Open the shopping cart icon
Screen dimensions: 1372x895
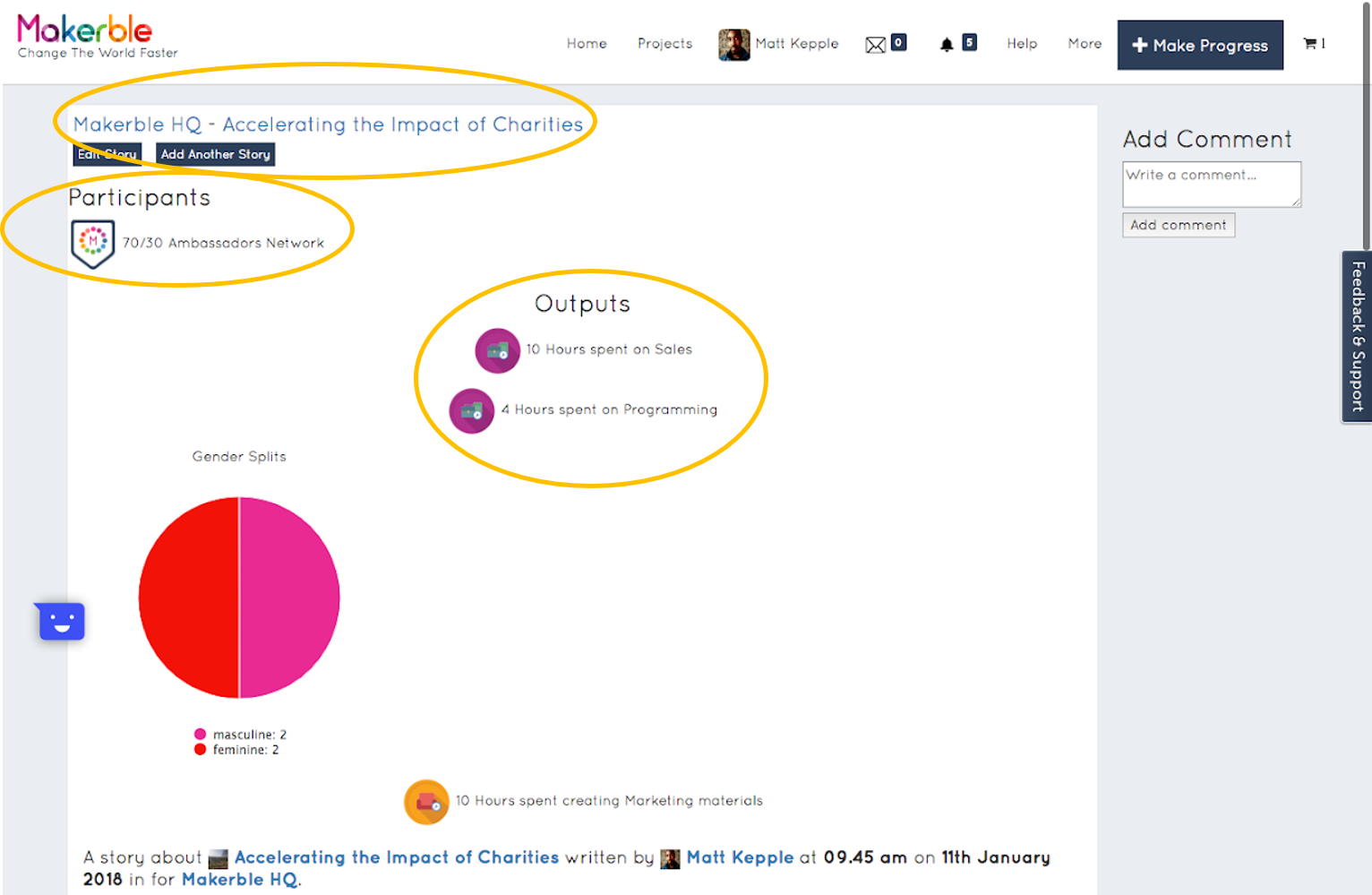pyautogui.click(x=1309, y=43)
